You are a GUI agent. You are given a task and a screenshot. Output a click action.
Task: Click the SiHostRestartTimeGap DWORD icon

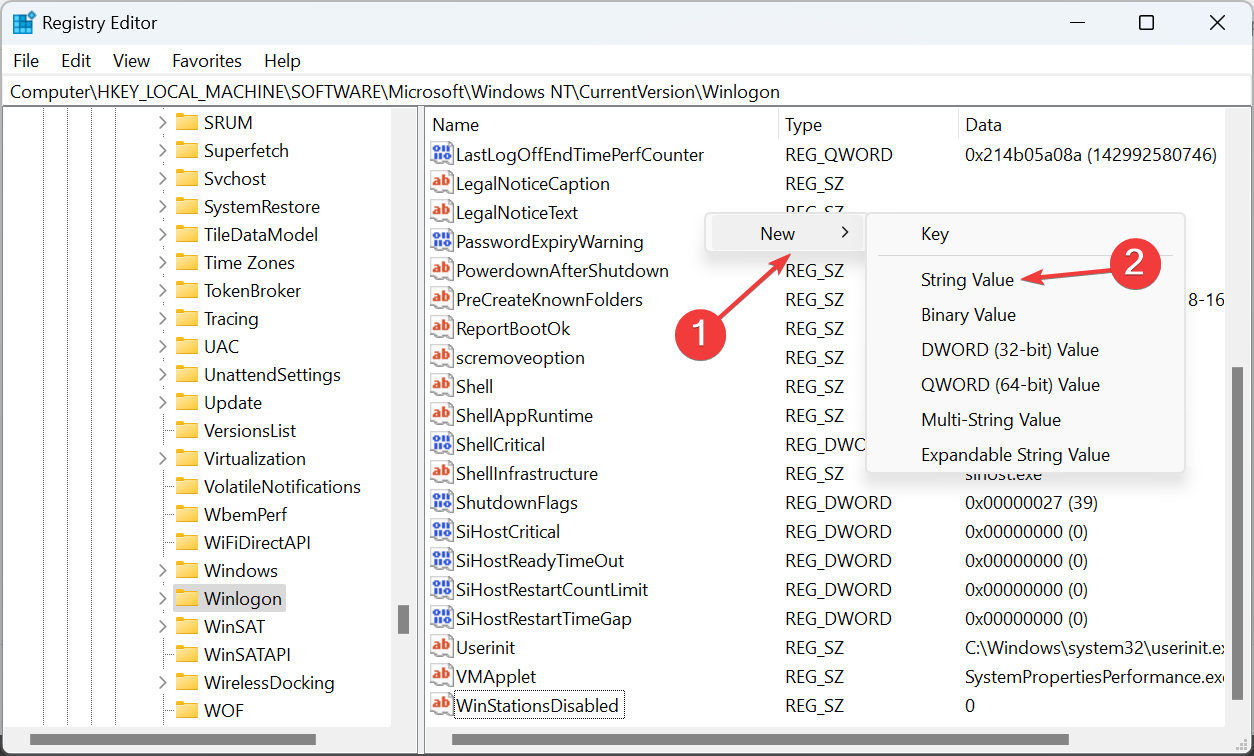pyautogui.click(x=441, y=618)
